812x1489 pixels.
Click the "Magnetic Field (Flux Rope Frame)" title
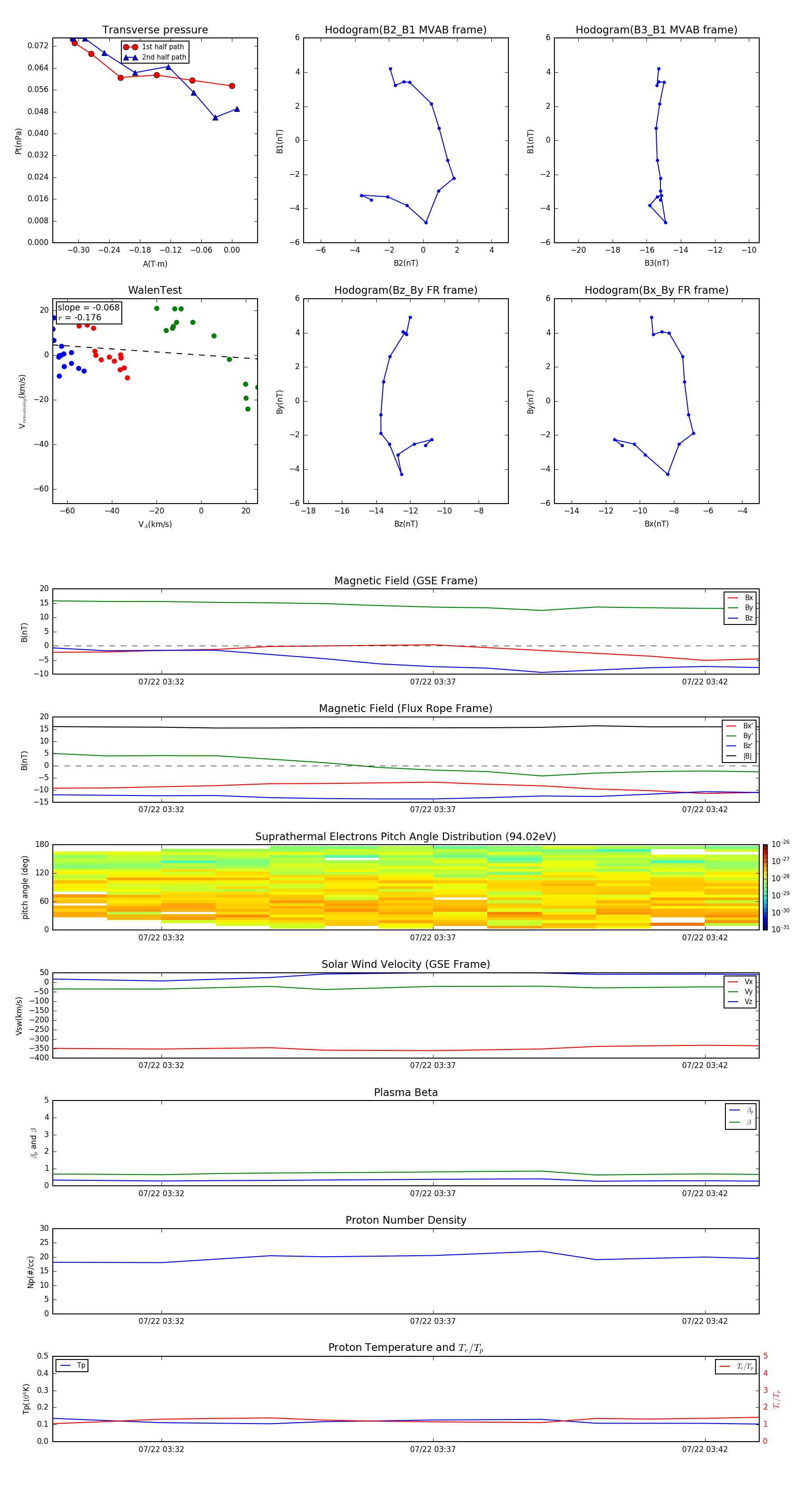pyautogui.click(x=406, y=709)
